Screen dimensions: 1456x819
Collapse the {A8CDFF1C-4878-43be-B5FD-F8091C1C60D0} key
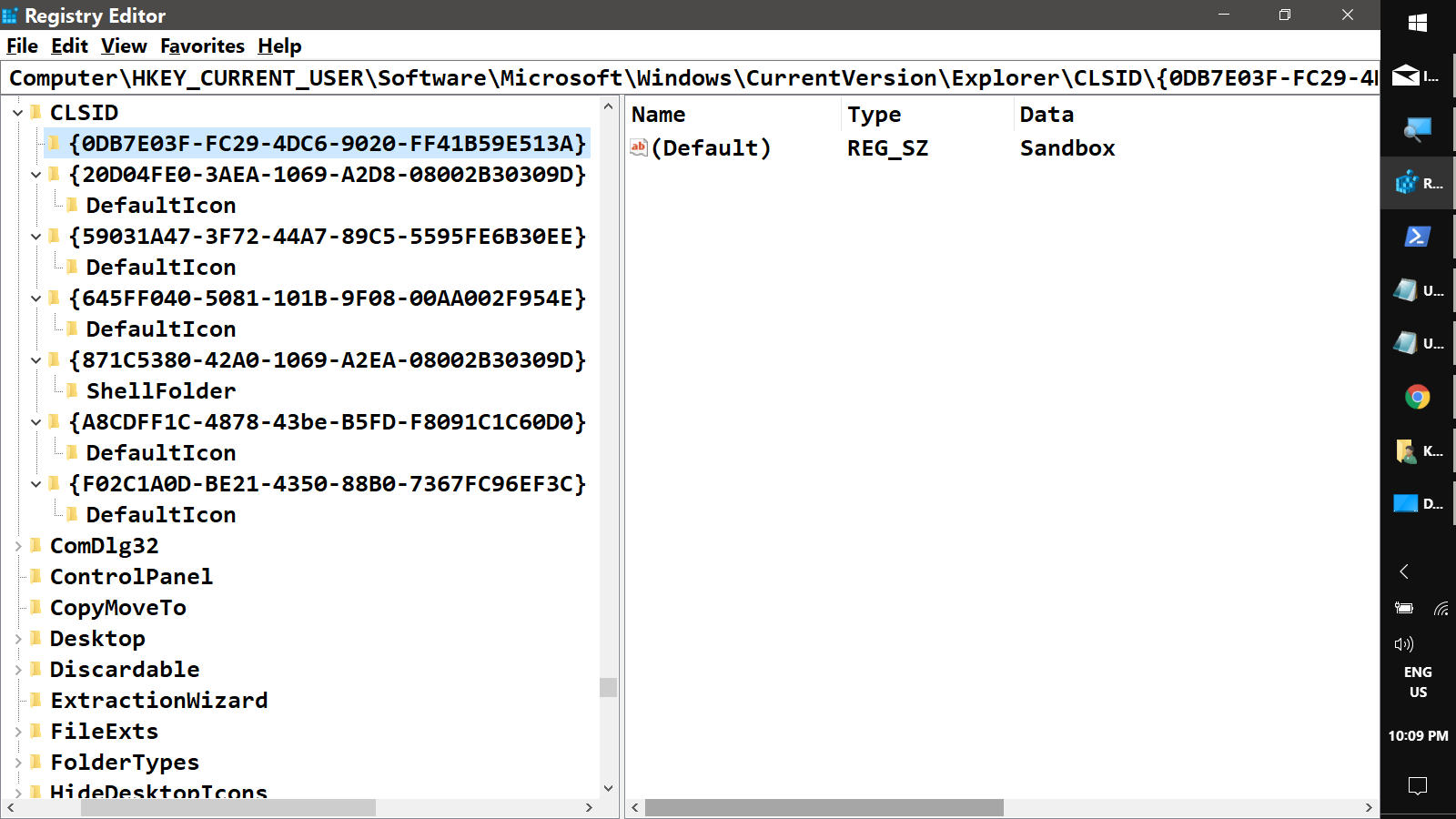36,422
